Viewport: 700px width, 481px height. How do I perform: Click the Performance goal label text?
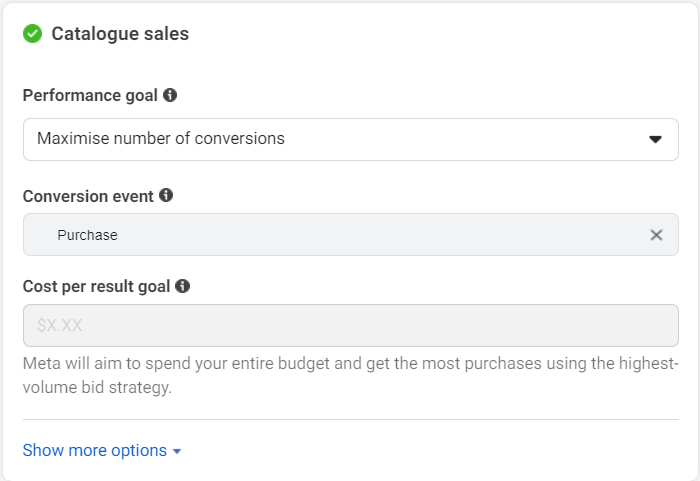90,95
